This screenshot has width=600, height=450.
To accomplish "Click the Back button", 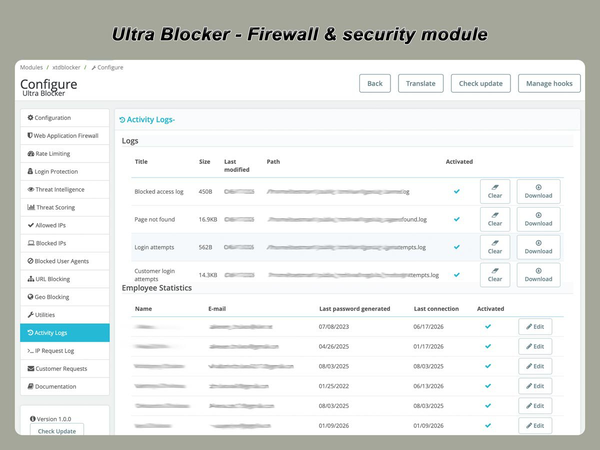I will pyautogui.click(x=375, y=83).
